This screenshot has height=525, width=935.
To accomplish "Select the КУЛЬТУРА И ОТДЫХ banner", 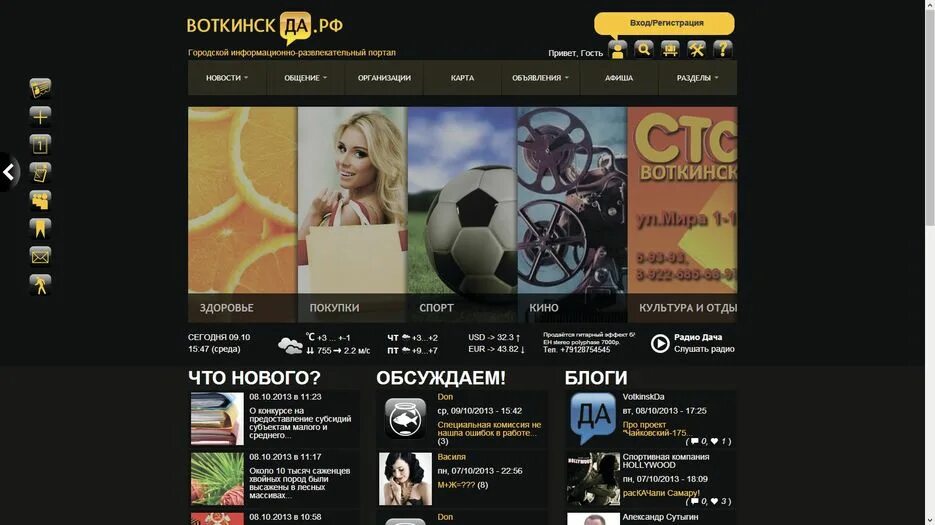I will coord(682,215).
